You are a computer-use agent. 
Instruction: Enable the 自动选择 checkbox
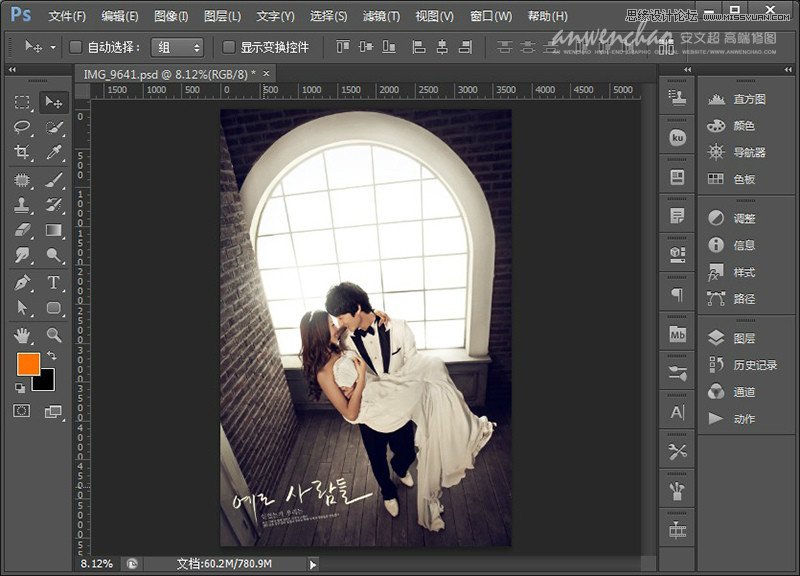76,47
